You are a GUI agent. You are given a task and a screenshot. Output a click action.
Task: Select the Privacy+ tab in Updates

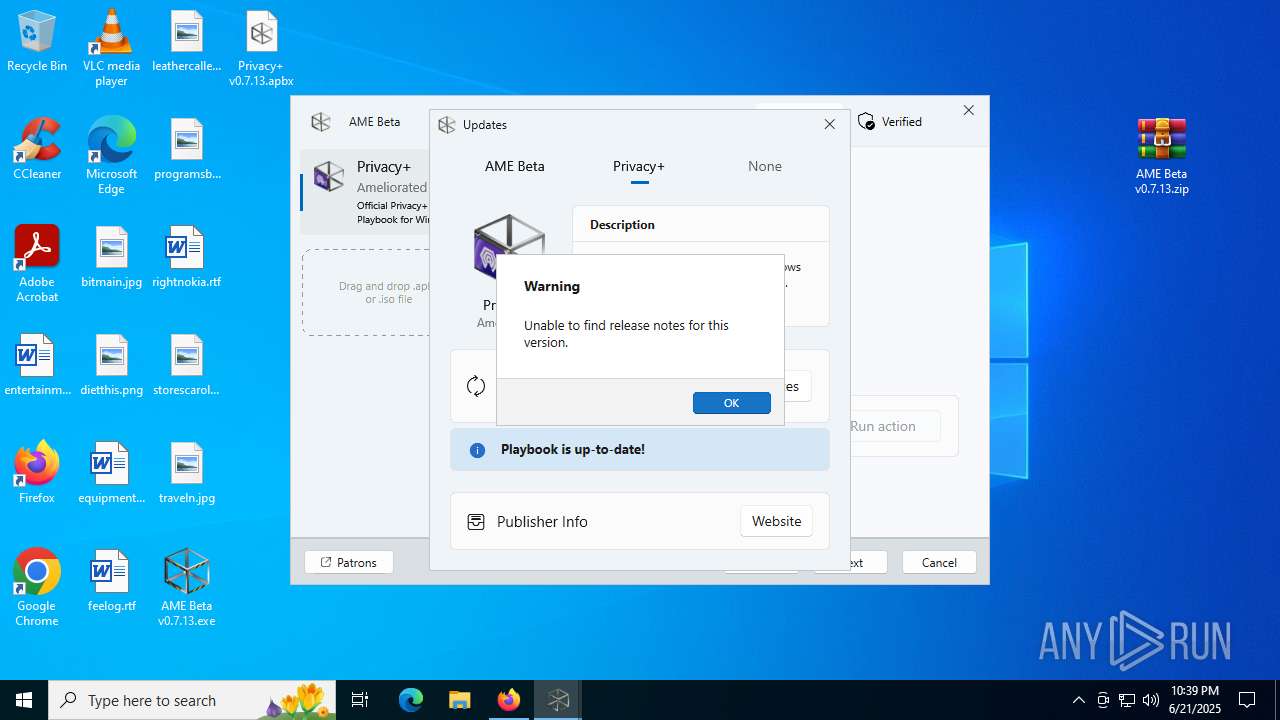point(639,166)
